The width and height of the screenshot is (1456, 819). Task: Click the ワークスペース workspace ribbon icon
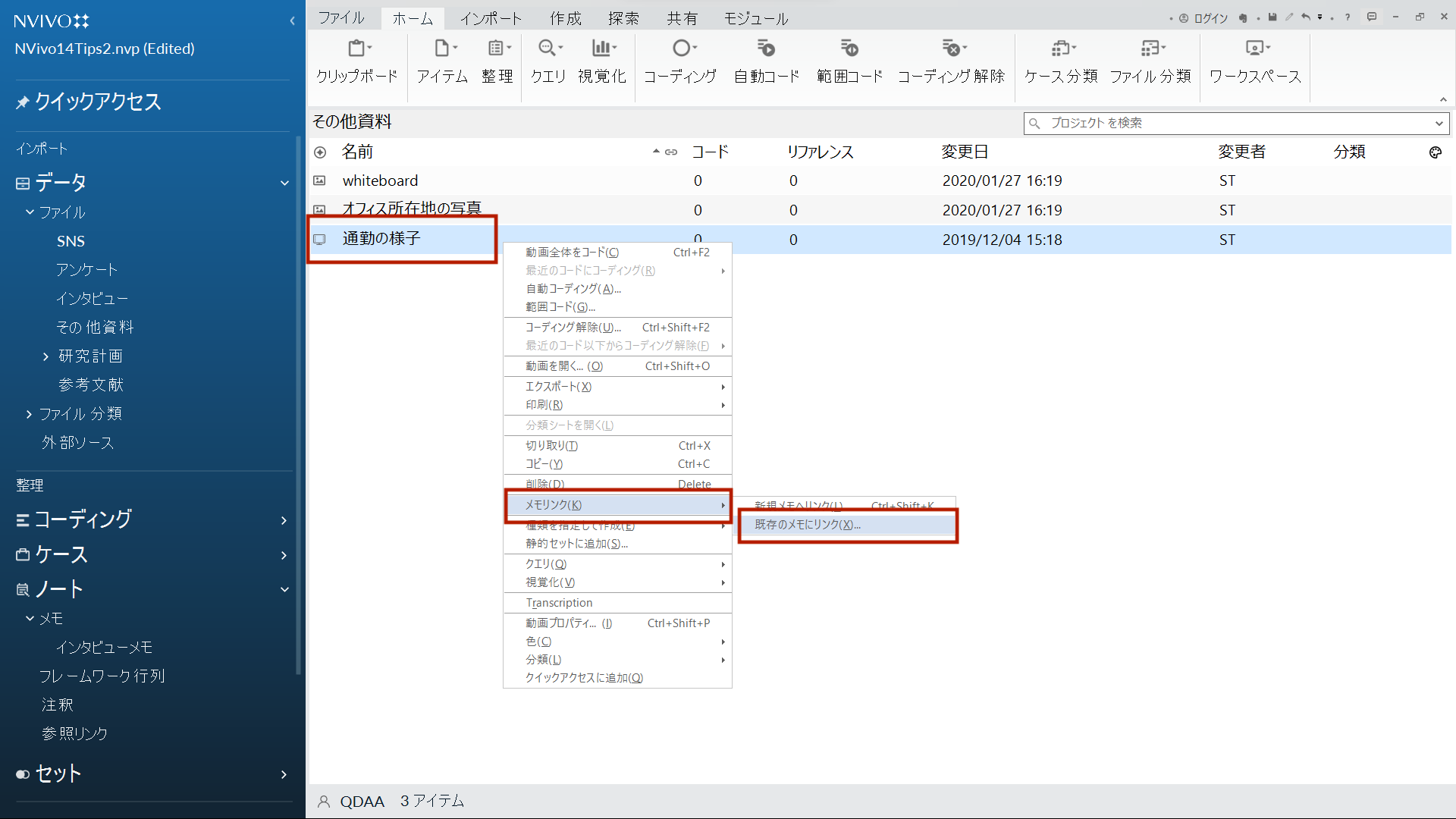(x=1255, y=49)
